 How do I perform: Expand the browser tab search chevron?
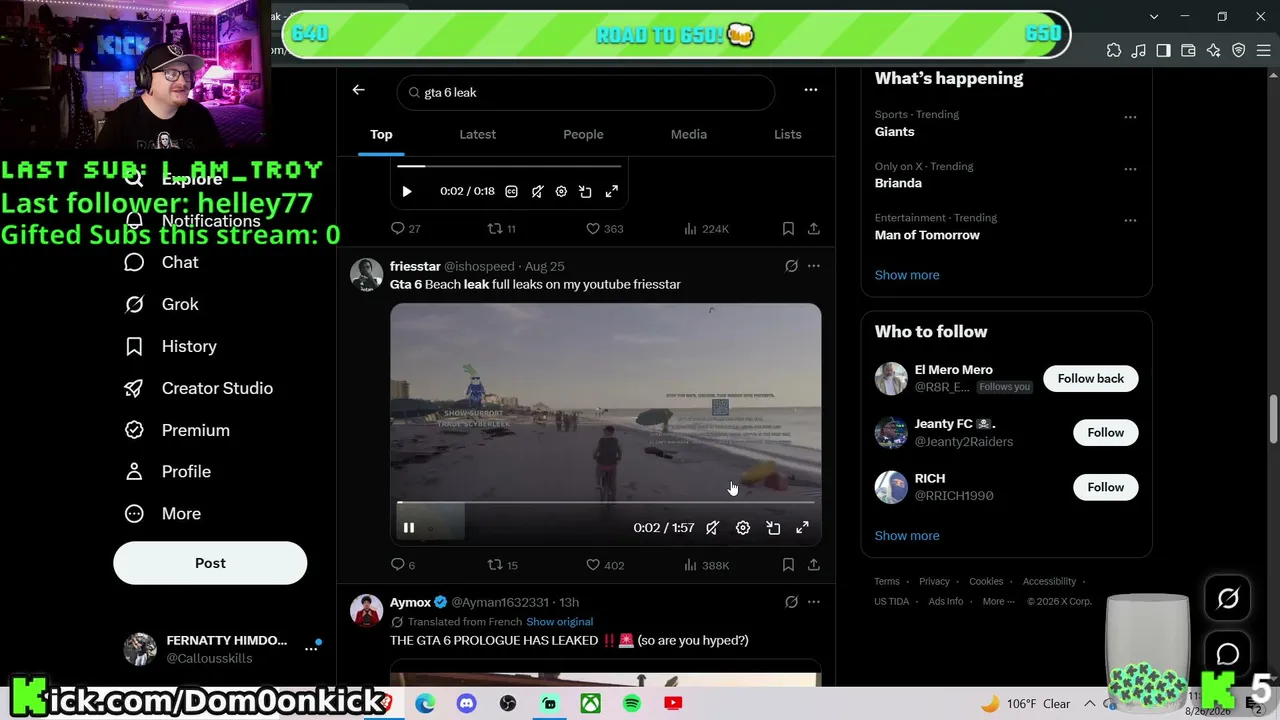(1154, 17)
